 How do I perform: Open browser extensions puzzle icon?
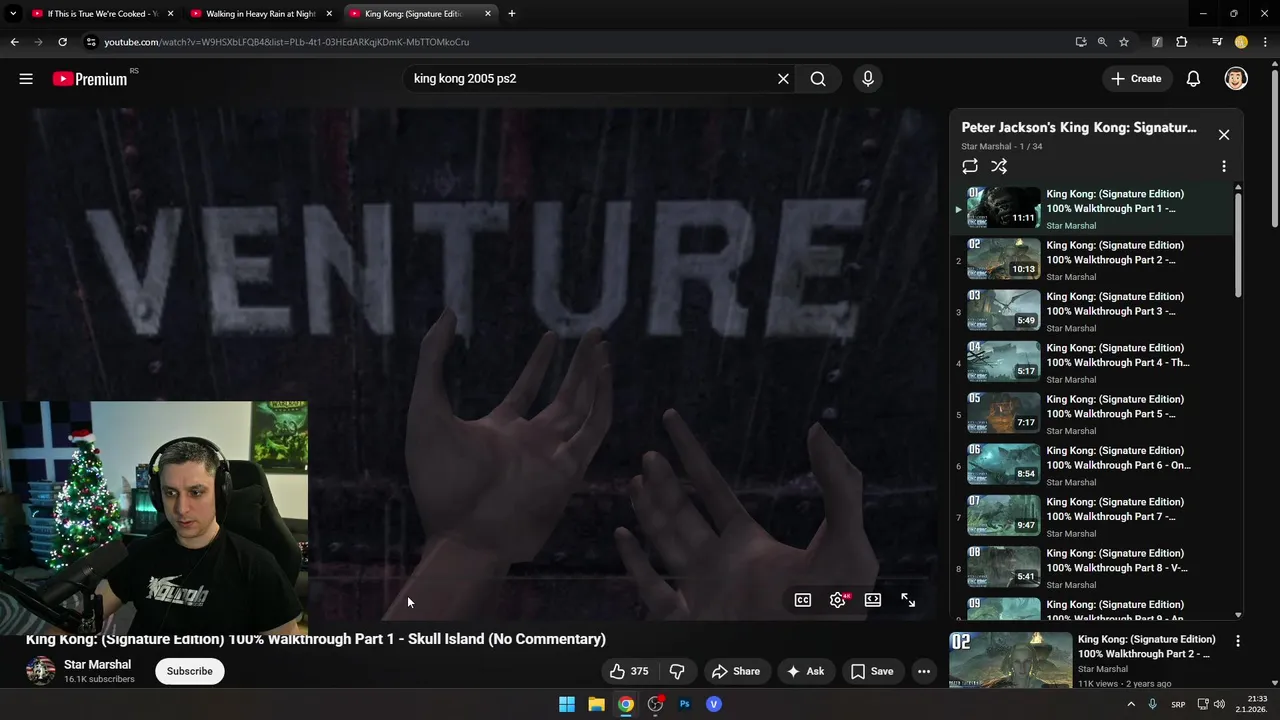pyautogui.click(x=1181, y=42)
